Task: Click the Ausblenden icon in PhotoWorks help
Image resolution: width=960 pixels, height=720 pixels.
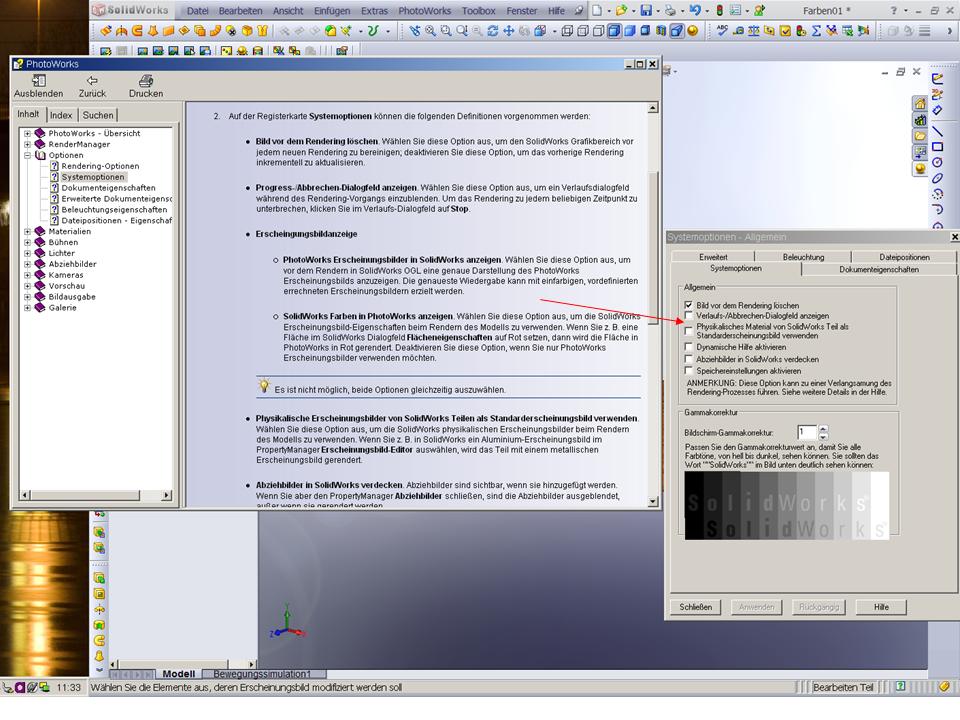Action: pos(39,81)
